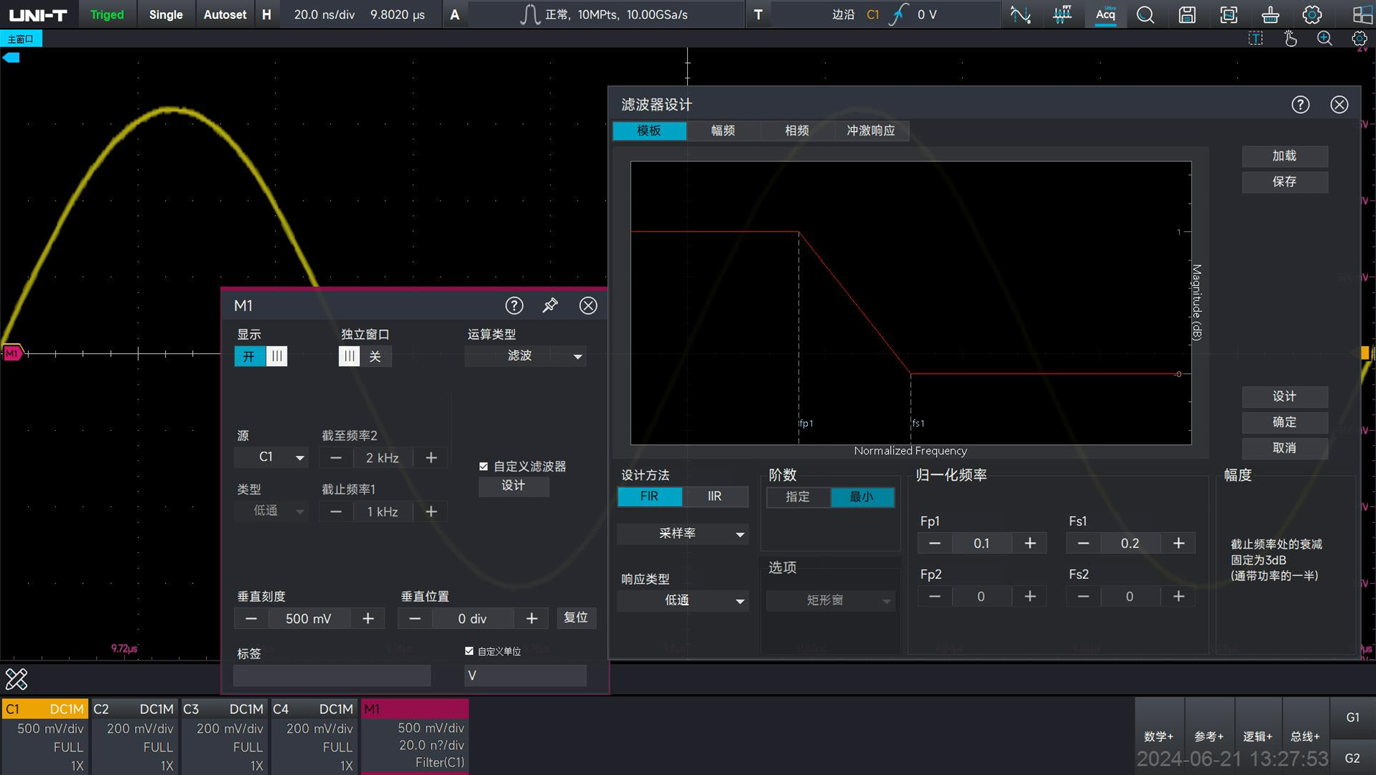Close the M1 math panel

(588, 305)
